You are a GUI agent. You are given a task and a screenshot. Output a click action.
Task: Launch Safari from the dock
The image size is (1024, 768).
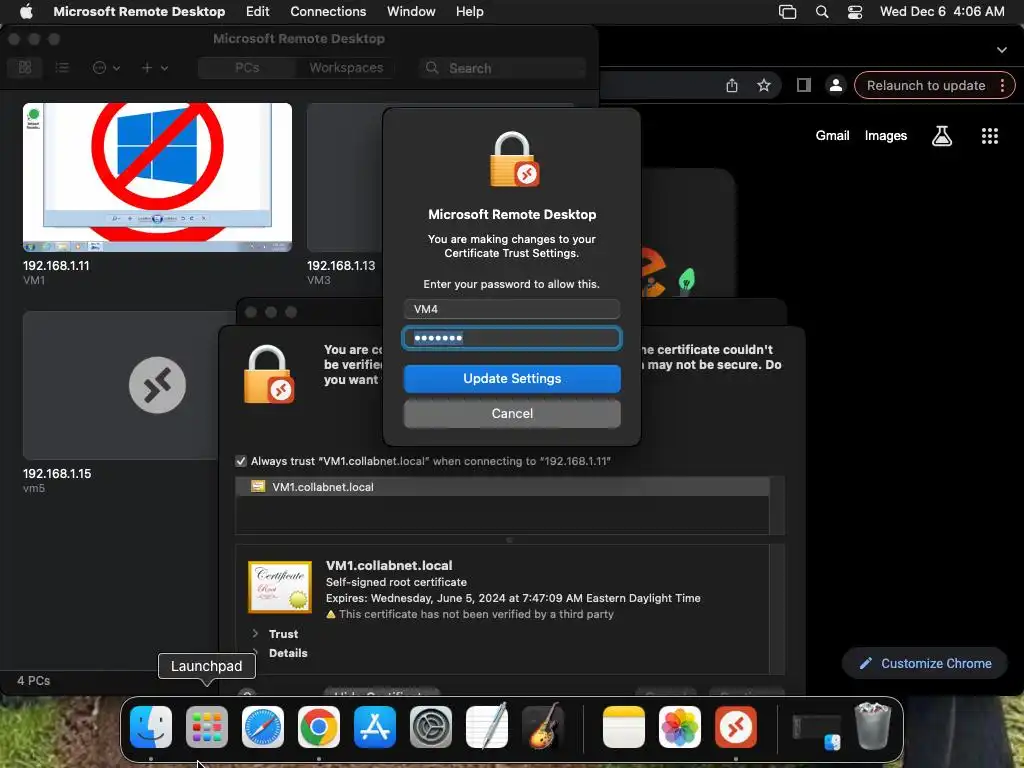pos(263,727)
